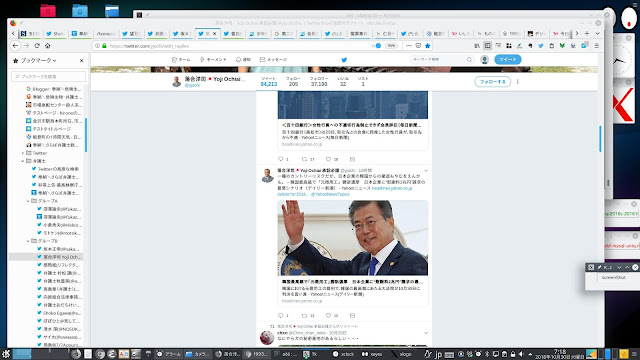The height and width of the screenshot is (360, 640).
Task: Open the Firefox library icon
Action: click(x=477, y=46)
